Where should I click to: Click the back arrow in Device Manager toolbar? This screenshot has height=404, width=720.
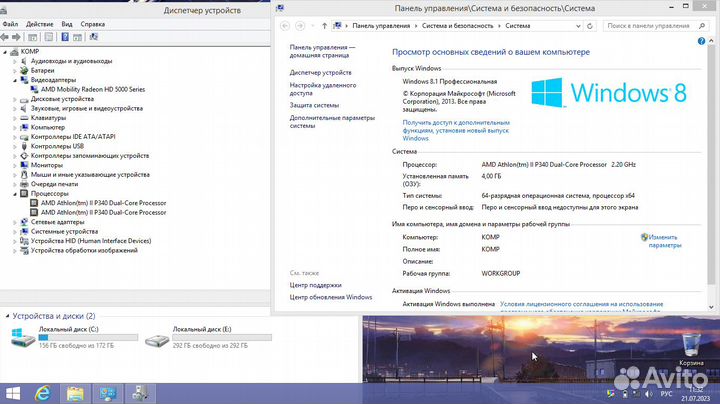click(x=5, y=37)
